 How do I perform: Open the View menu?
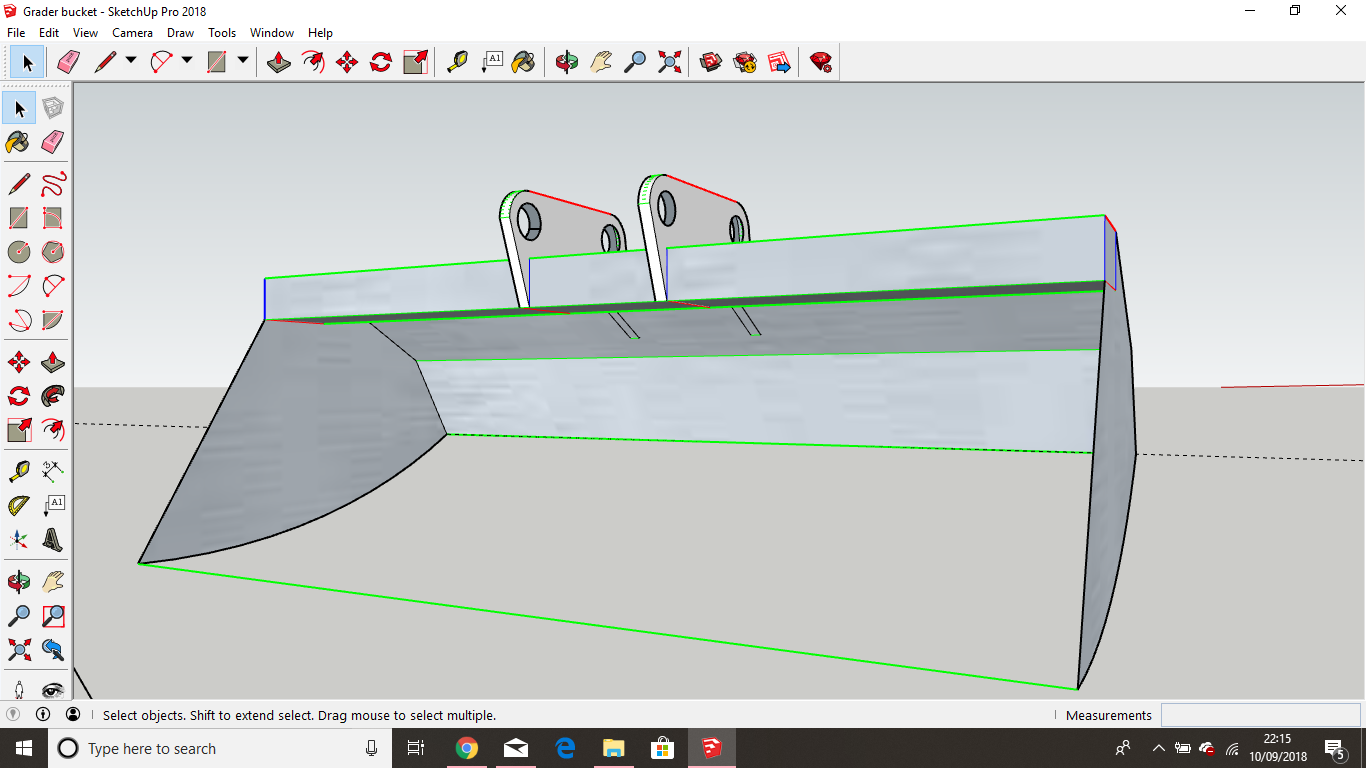click(85, 33)
